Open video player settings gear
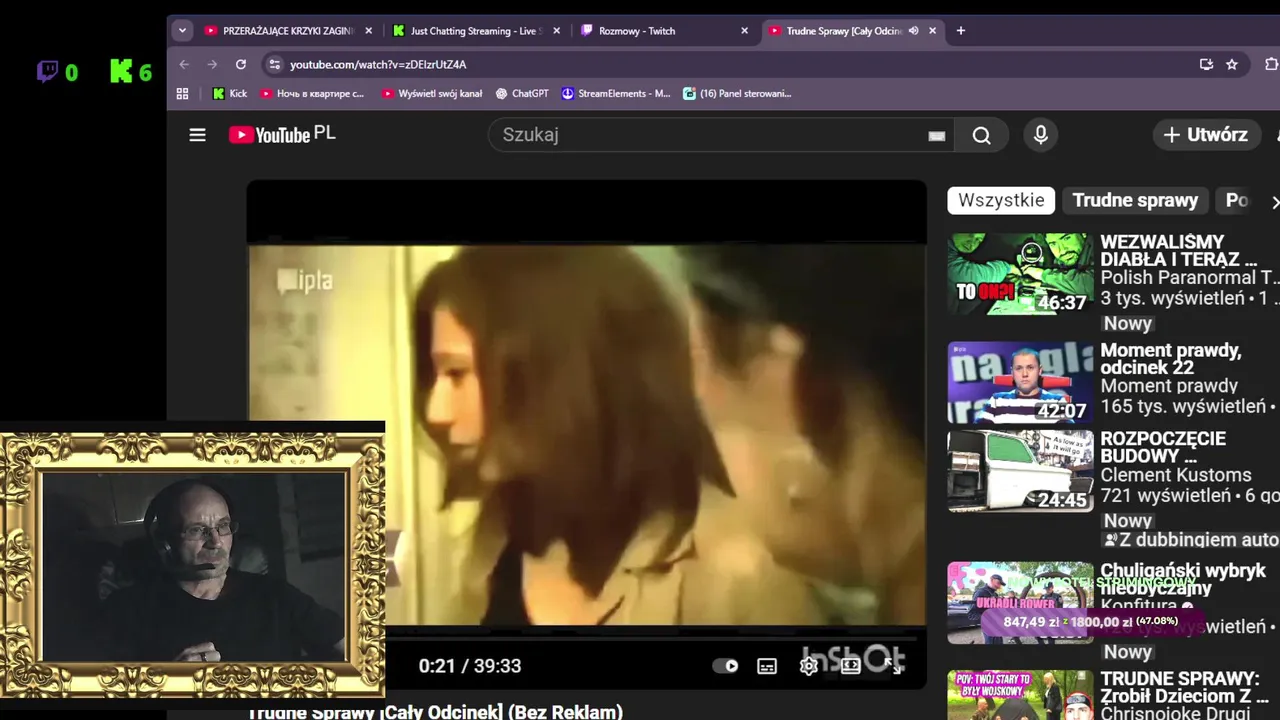Viewport: 1280px width, 720px height. tap(809, 666)
